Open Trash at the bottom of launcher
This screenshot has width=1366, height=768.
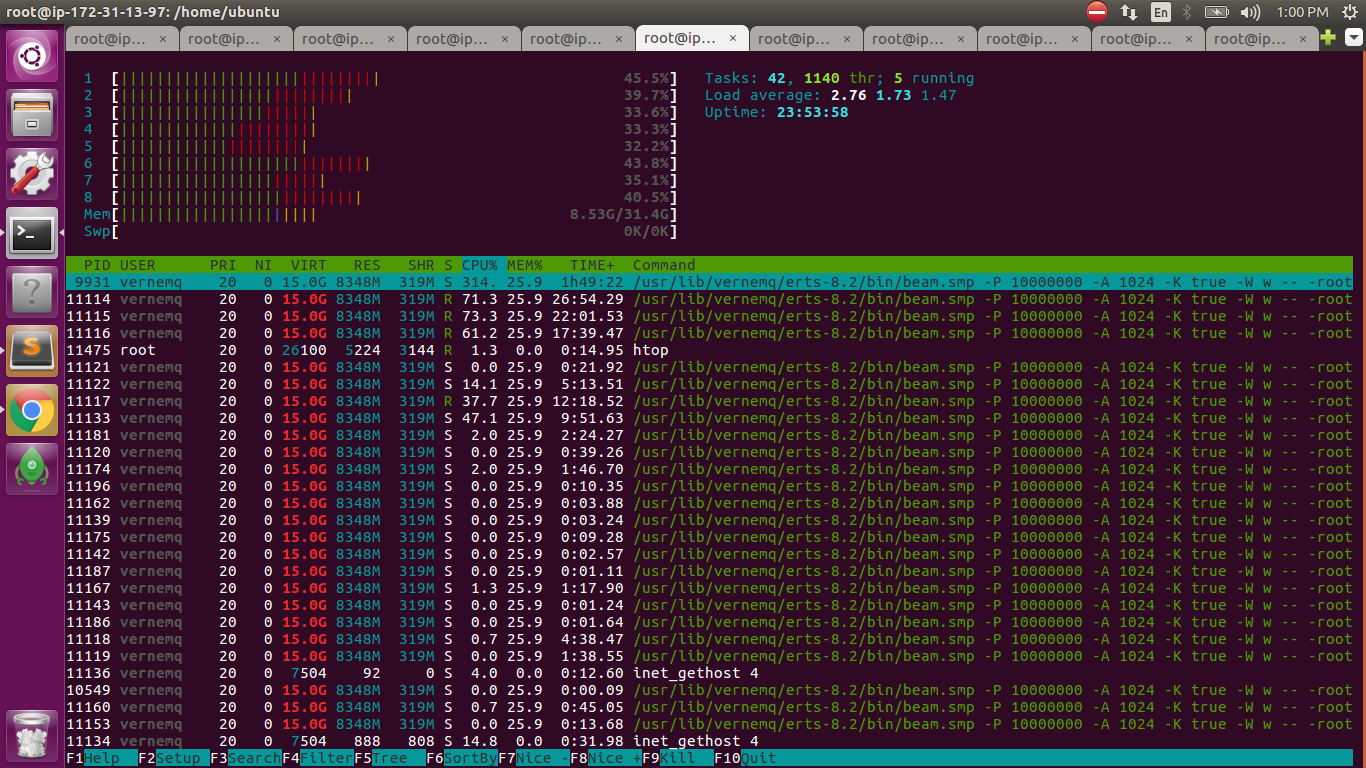[30, 733]
